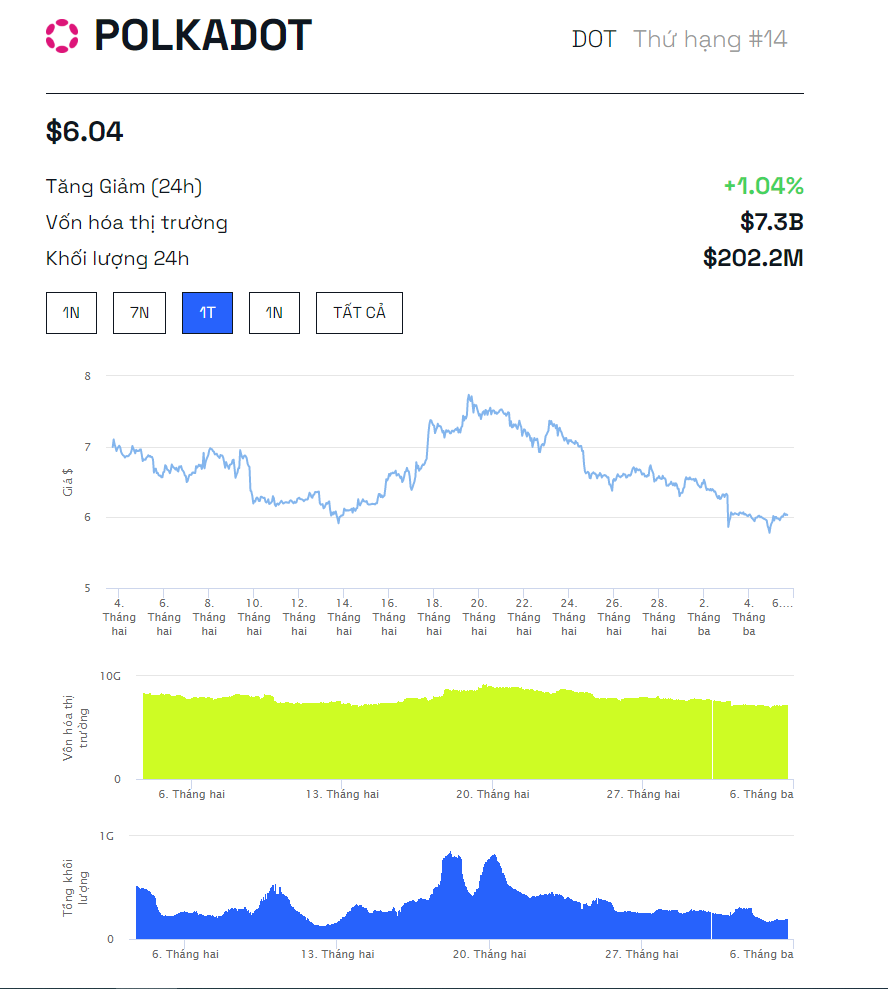
Task: Click the DOT ticker symbol
Action: [x=593, y=39]
